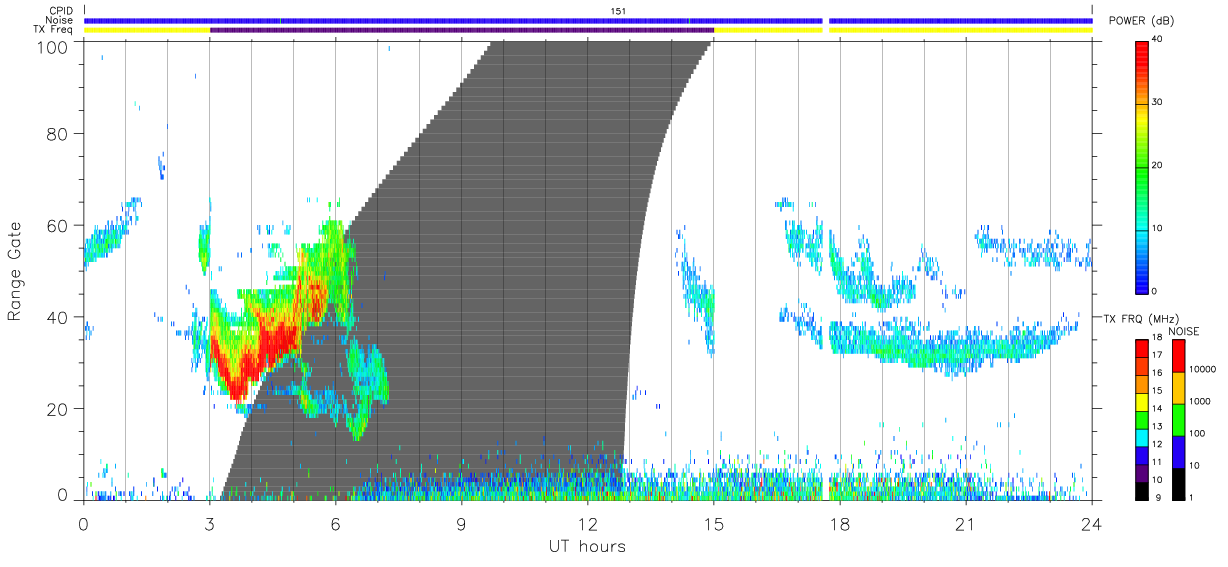Click the noise legend value "1000"

click(x=1198, y=400)
